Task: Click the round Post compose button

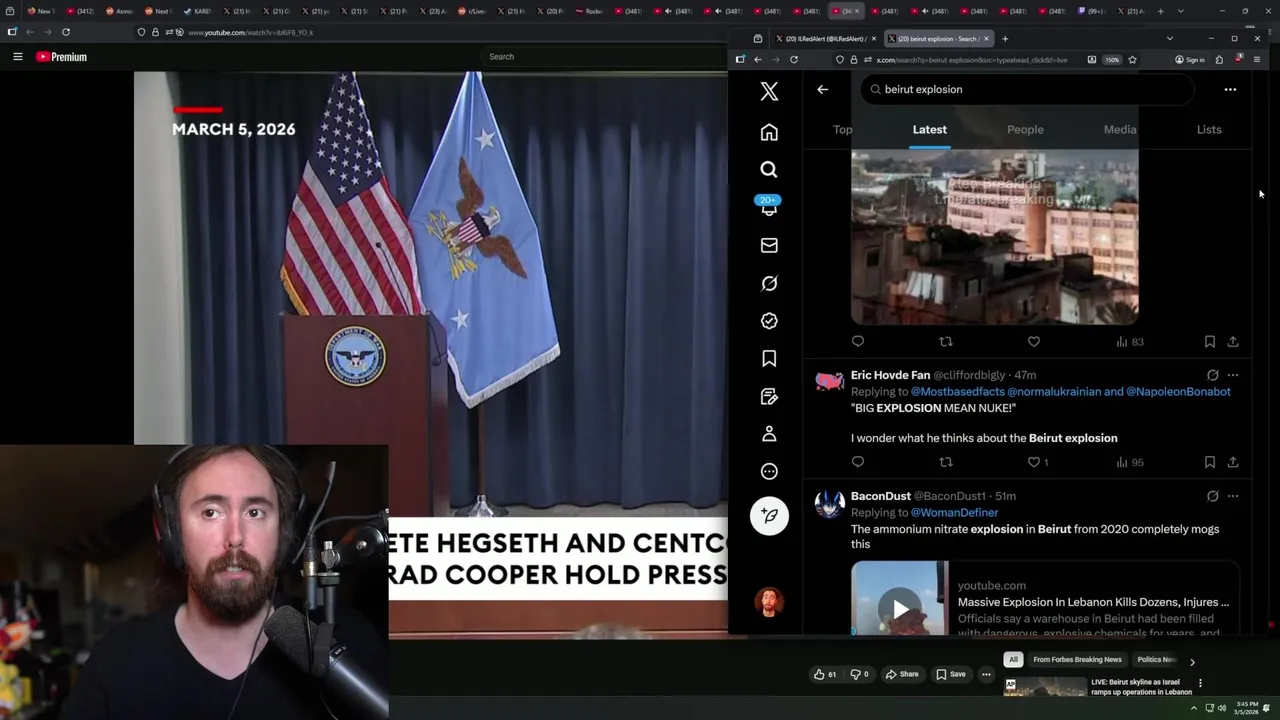Action: click(x=769, y=516)
